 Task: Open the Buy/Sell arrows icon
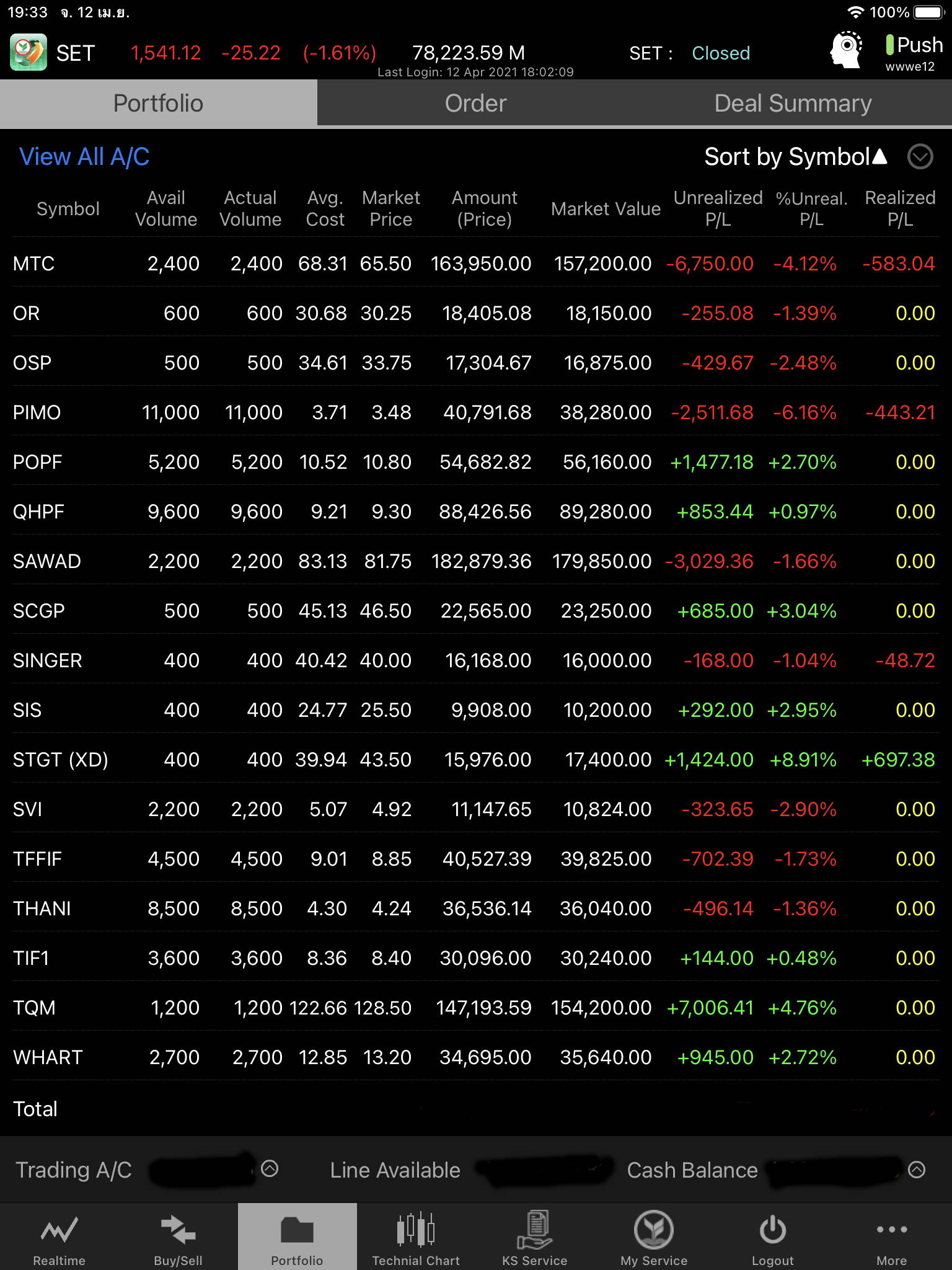coord(178,1230)
